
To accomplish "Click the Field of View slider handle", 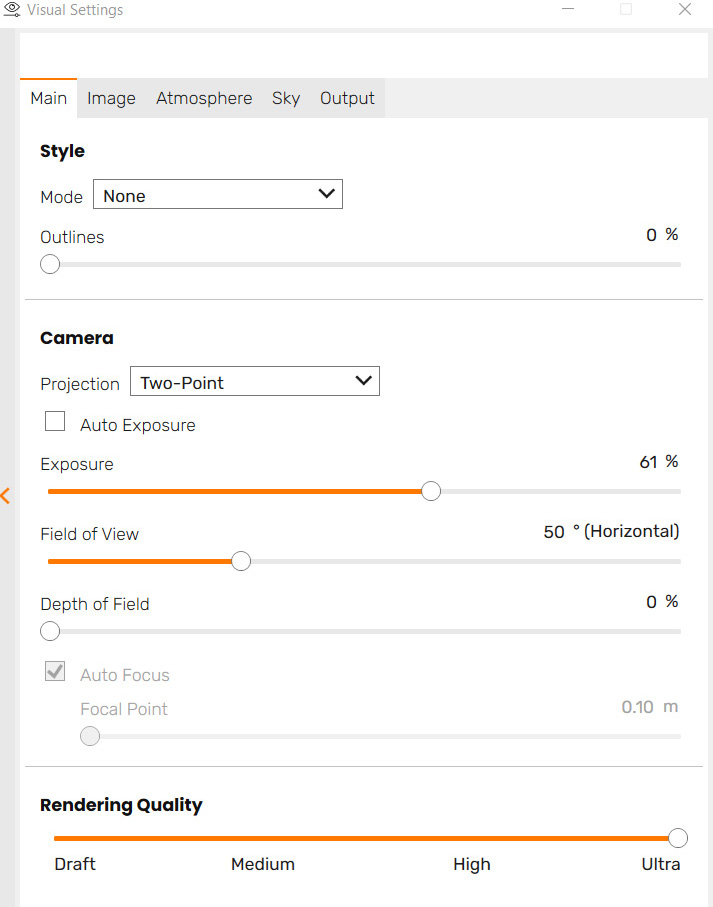I will point(241,561).
